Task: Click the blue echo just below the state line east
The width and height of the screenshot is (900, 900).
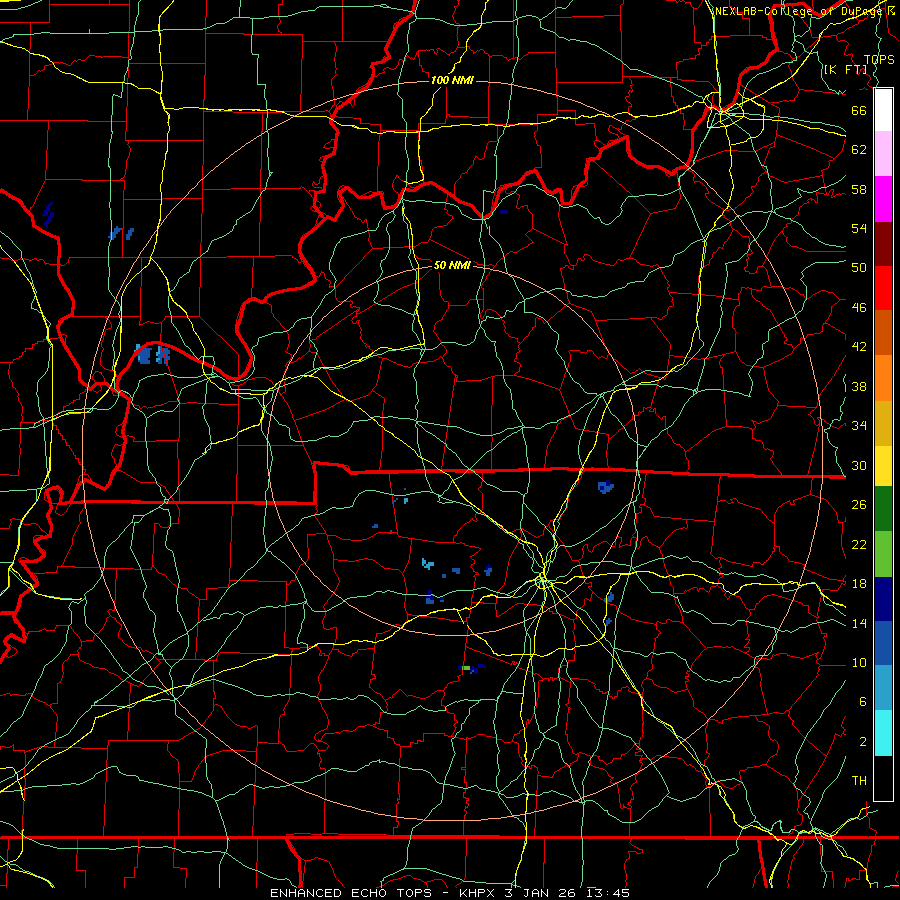Action: pos(606,487)
